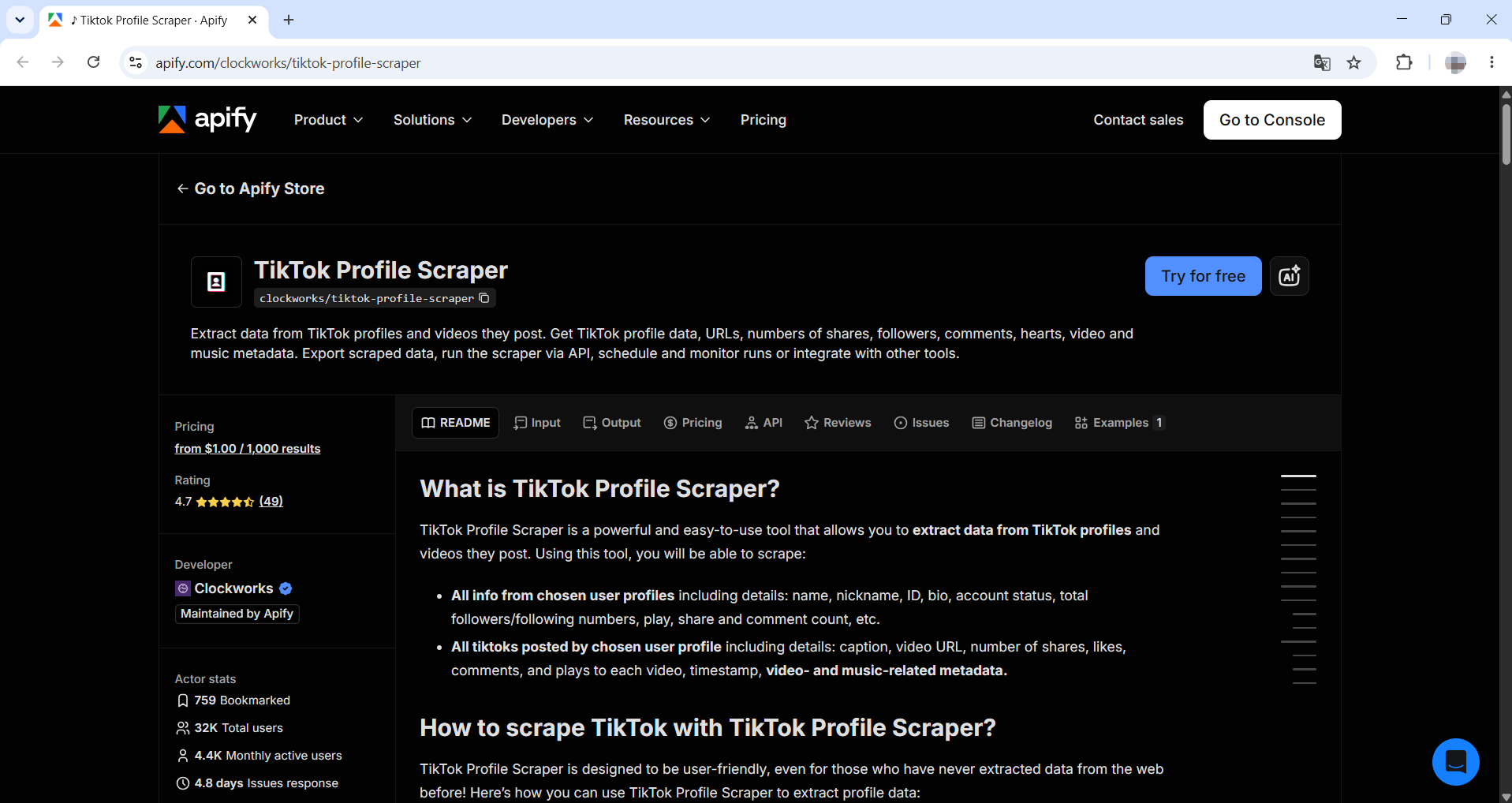This screenshot has width=1512, height=803.
Task: Open the Pricing tab of the actor
Action: 693,423
